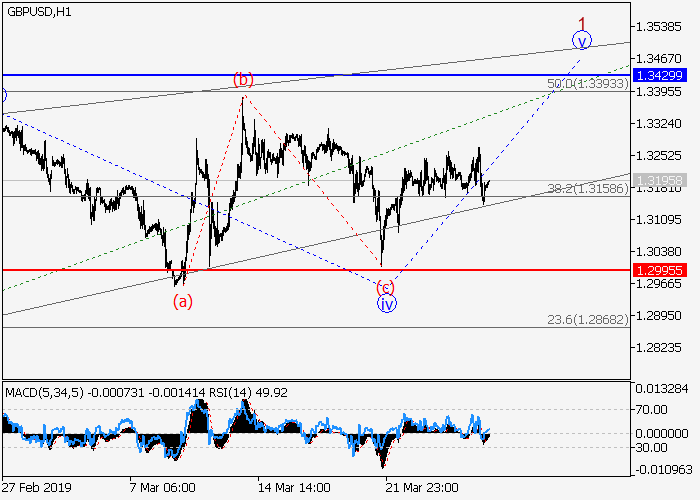Select the 38.2 Fibonacci level label
This screenshot has width=700, height=500.
coord(589,188)
